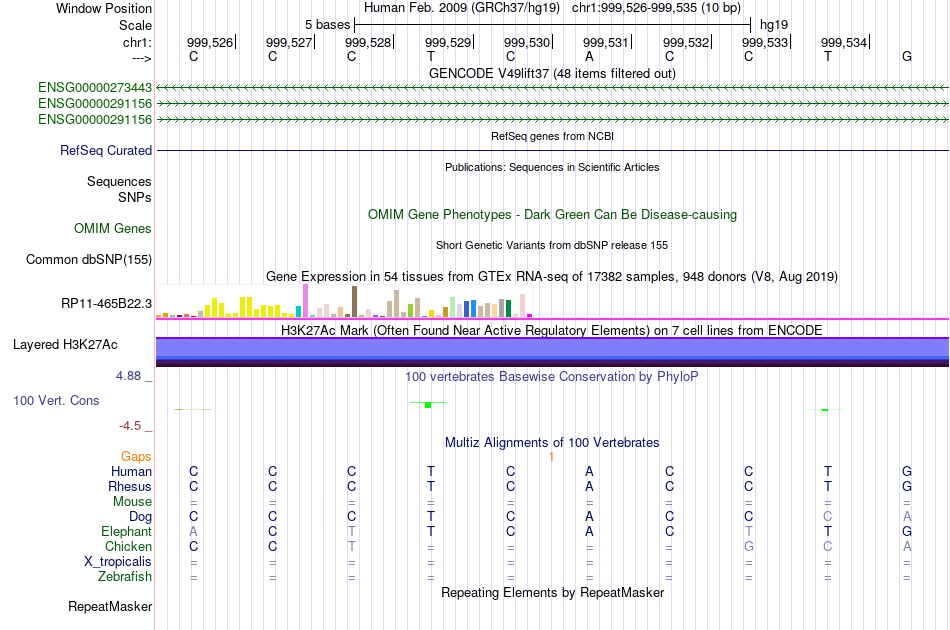Click the SNPs track label
The height and width of the screenshot is (630, 950).
135,197
